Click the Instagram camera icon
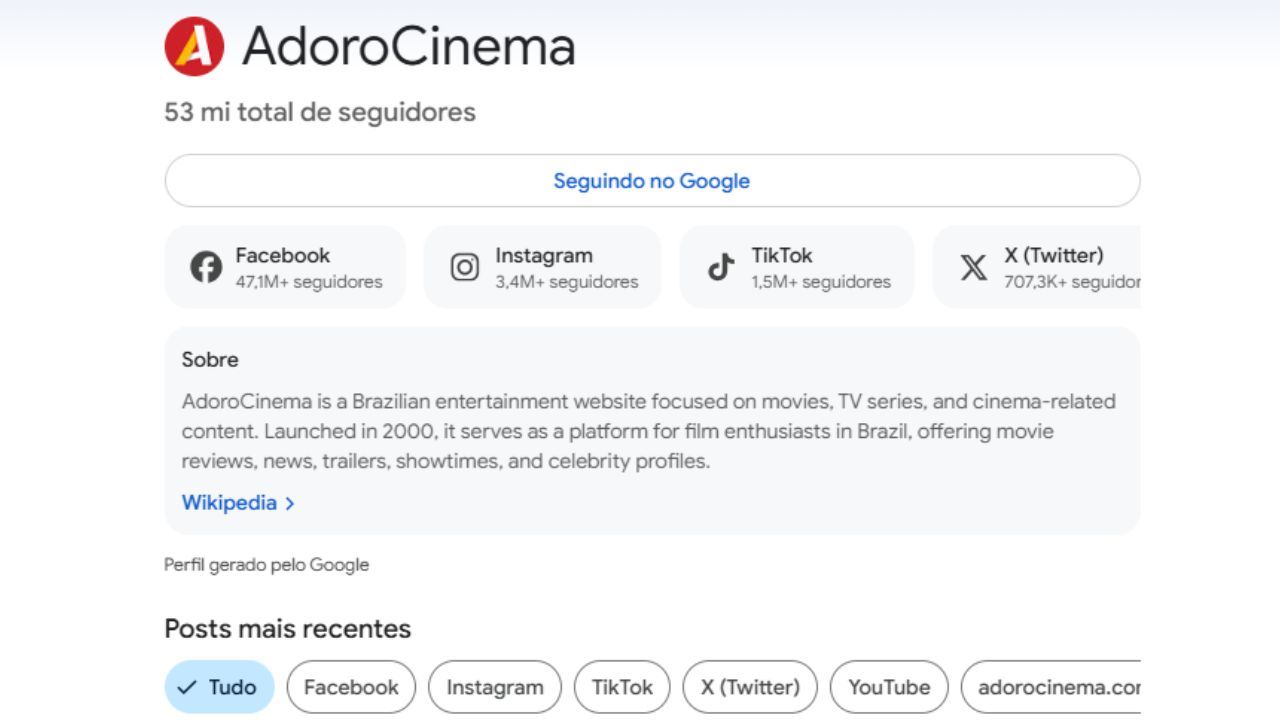Viewport: 1280px width, 720px height. (x=464, y=267)
